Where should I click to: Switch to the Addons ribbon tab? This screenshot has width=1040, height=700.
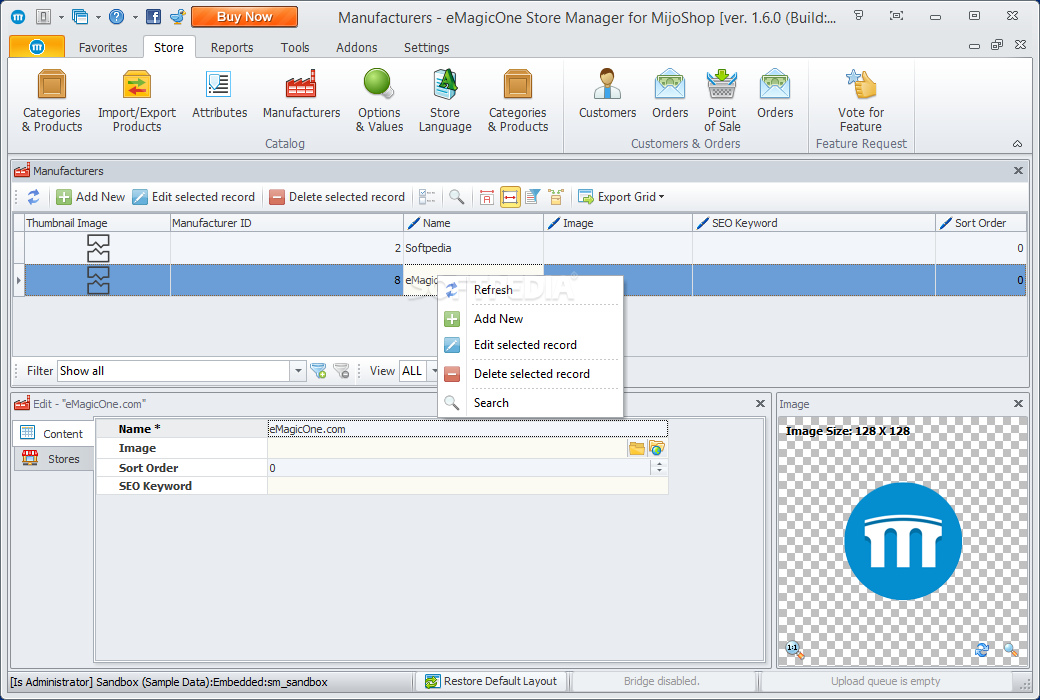click(x=356, y=48)
